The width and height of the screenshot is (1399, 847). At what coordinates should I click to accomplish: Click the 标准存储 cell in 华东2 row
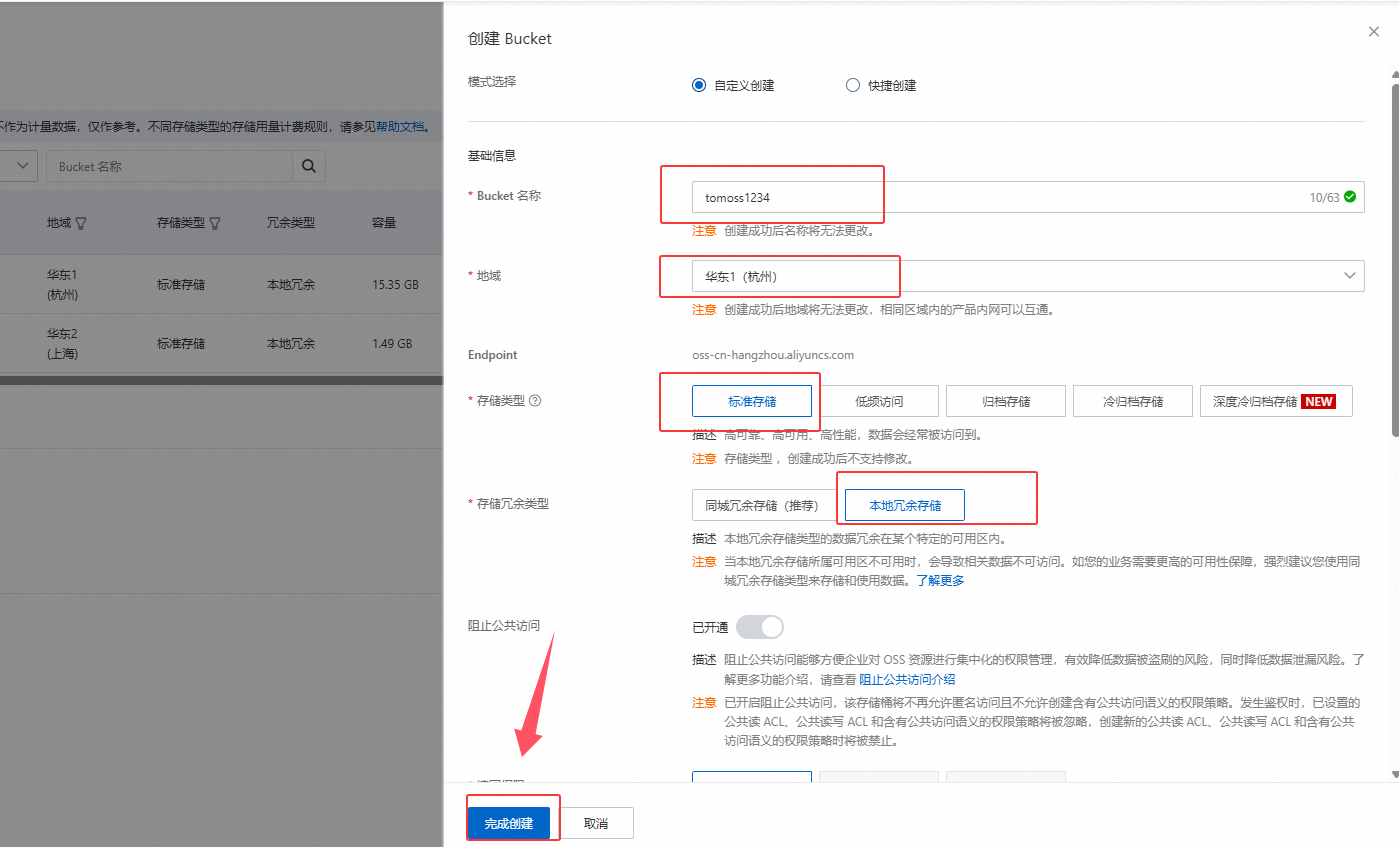181,343
